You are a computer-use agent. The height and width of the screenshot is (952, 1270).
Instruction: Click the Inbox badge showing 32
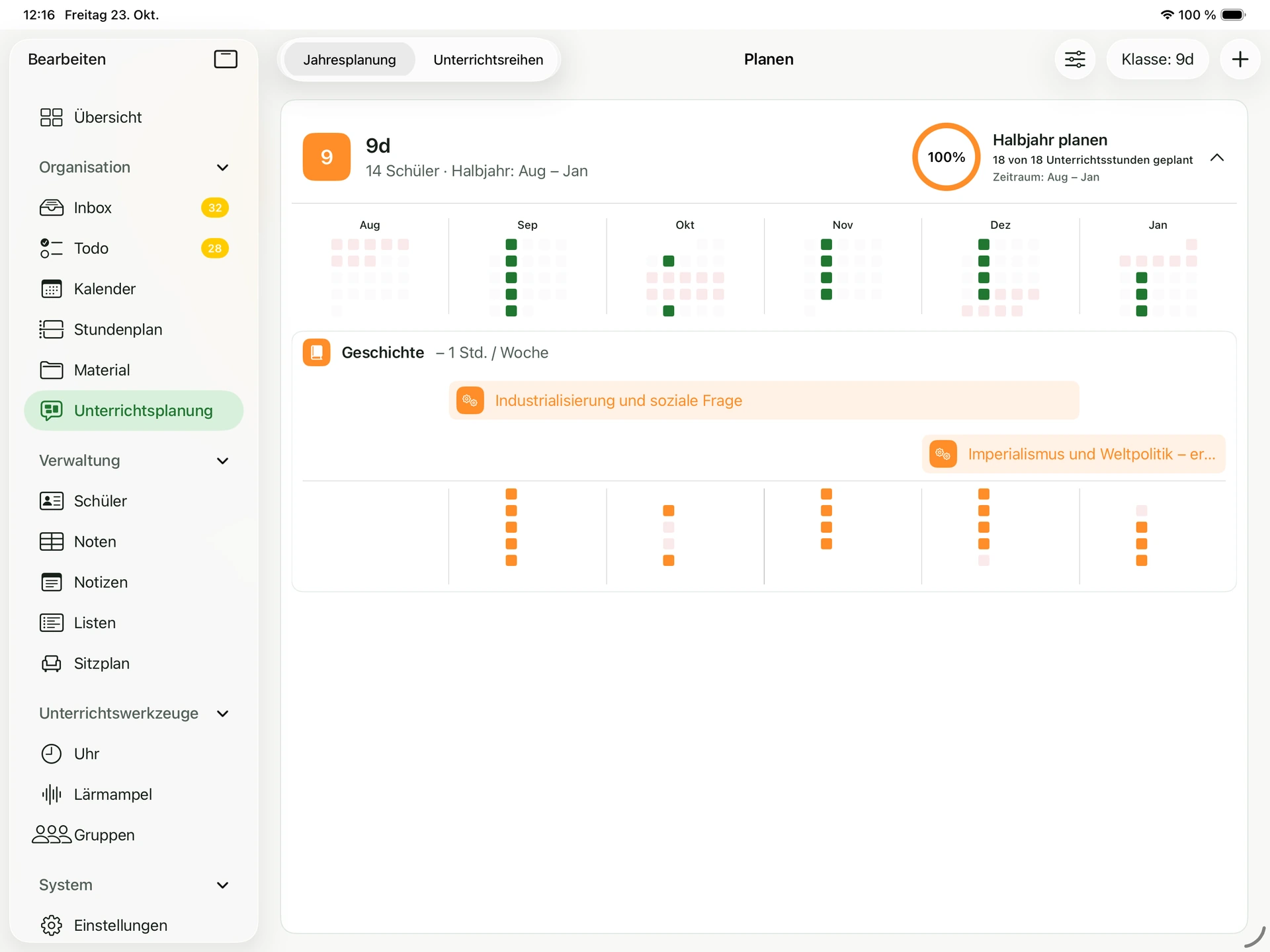pyautogui.click(x=215, y=208)
